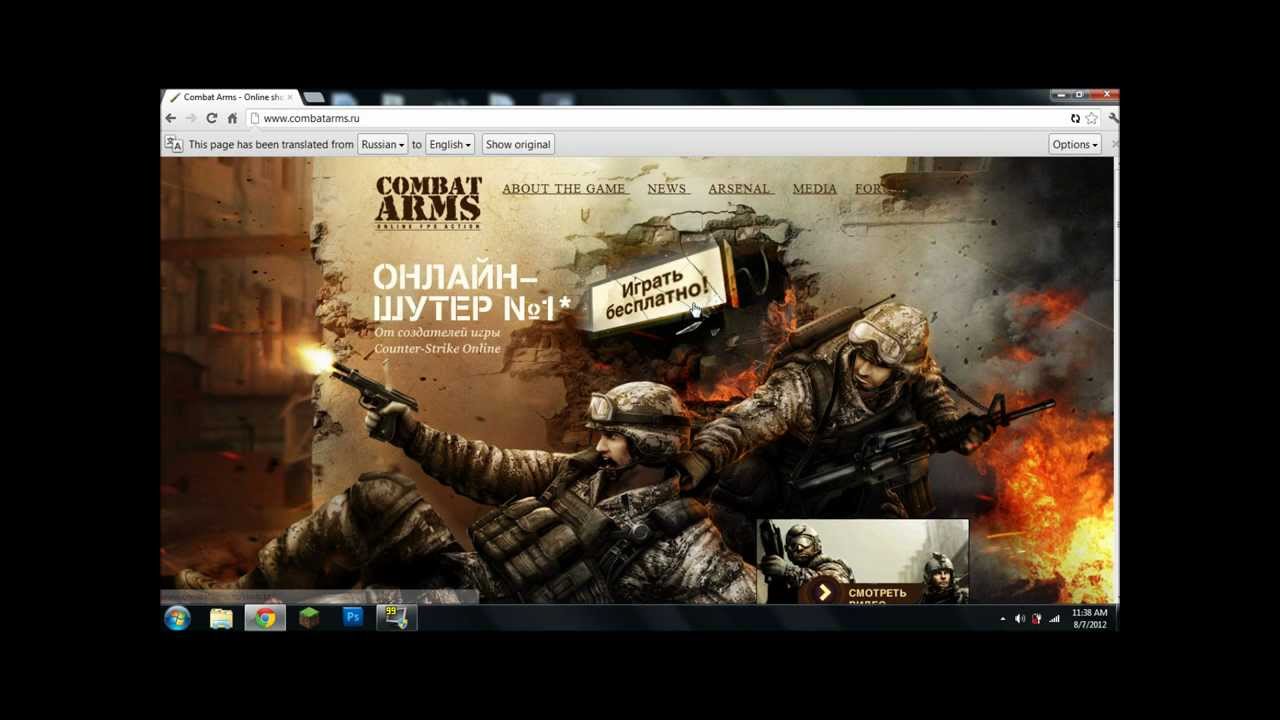Show hidden system tray icons
Viewport: 1280px width, 720px height.
coord(1002,619)
